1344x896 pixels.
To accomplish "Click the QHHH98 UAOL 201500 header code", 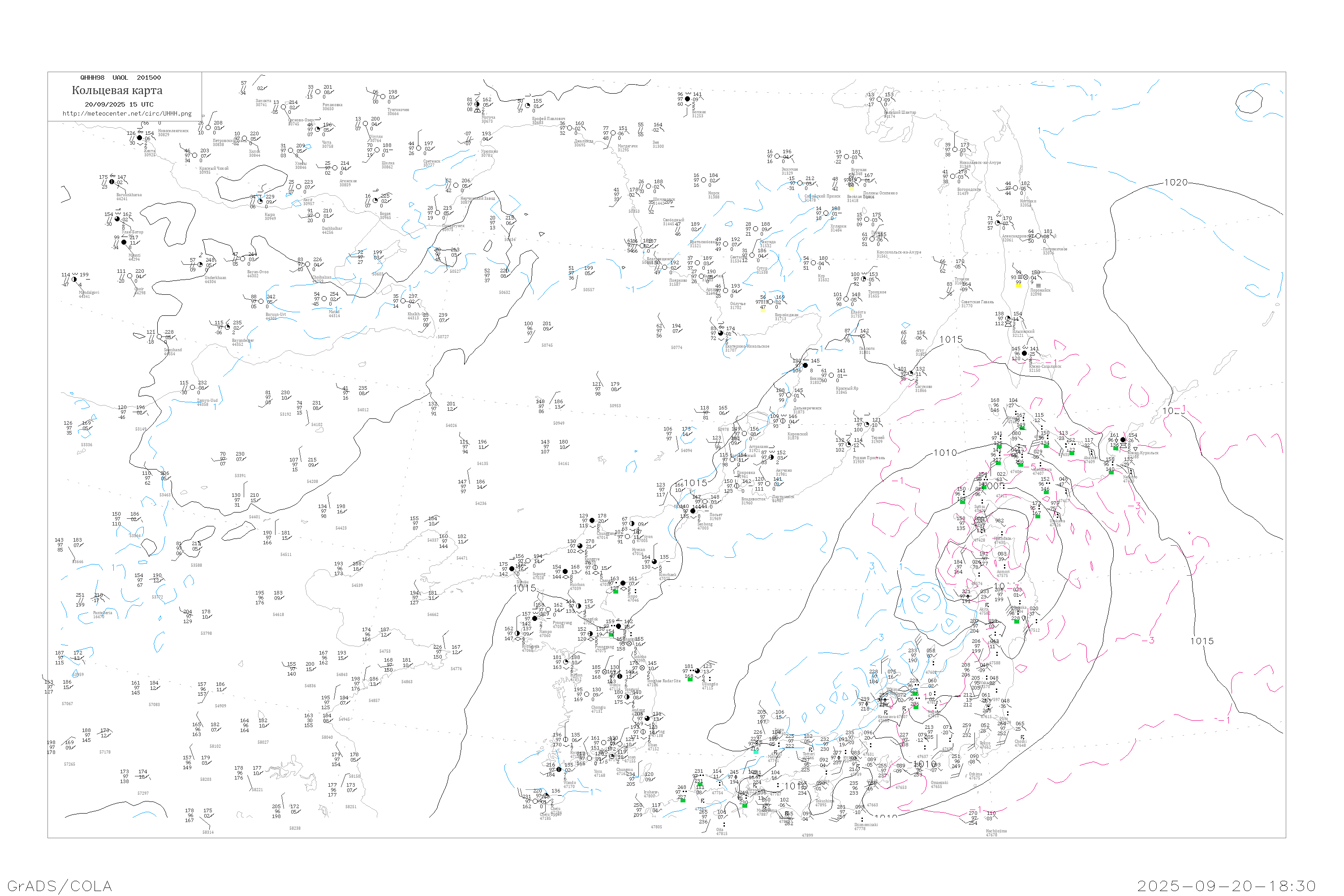I will (x=121, y=78).
